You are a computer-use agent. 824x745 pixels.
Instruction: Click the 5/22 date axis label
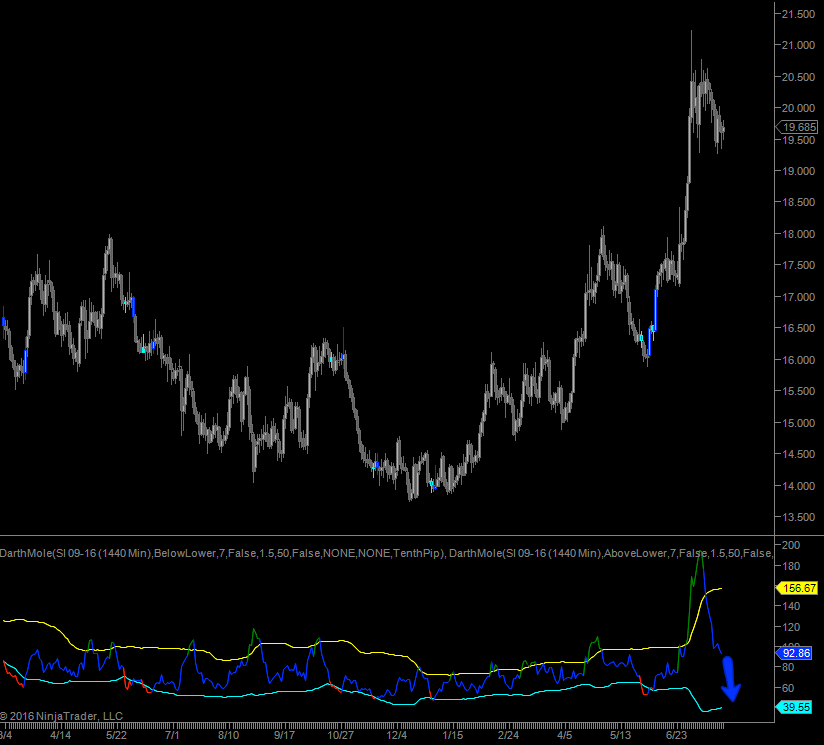[x=116, y=735]
